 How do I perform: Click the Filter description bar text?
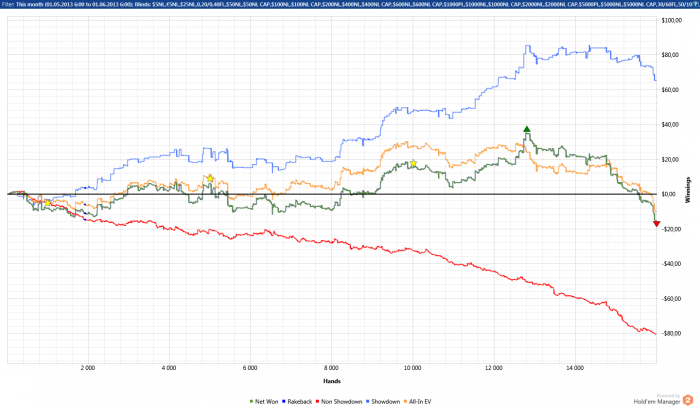pos(350,4)
